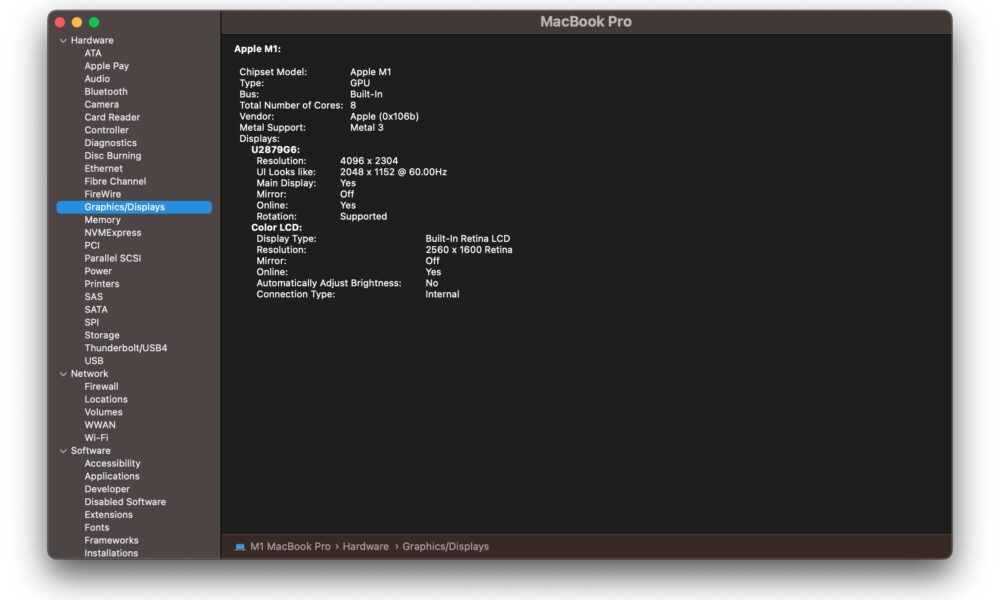Select Locations under Network

click(106, 399)
